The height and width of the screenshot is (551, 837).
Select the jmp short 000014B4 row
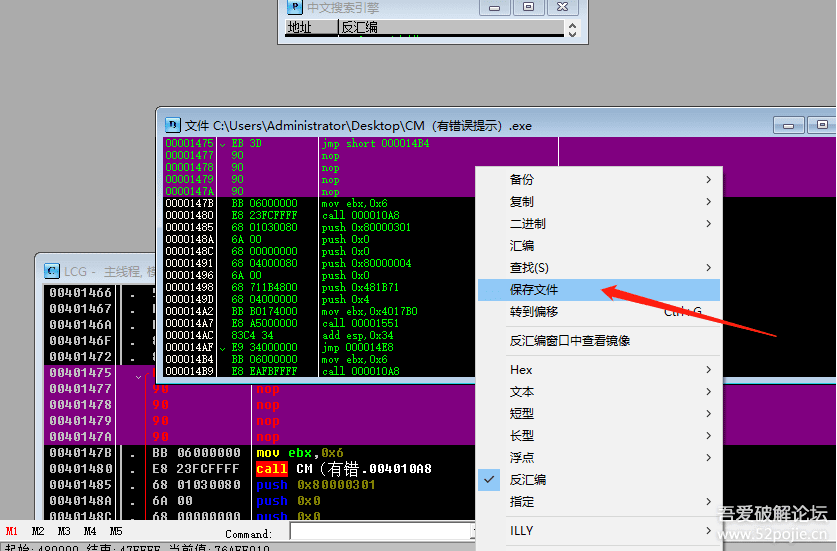(x=360, y=143)
